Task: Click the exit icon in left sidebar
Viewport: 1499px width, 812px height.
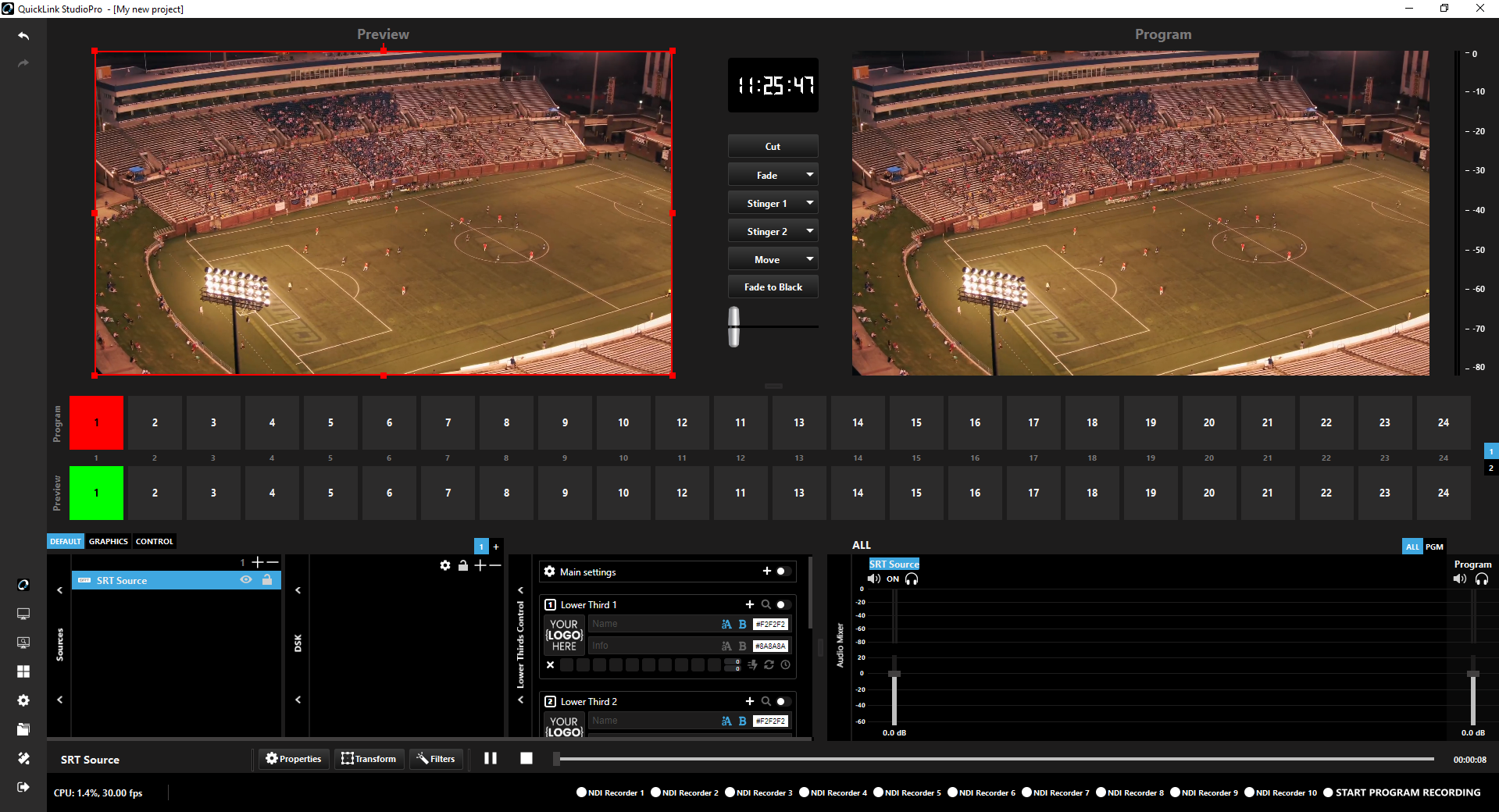Action: [23, 787]
